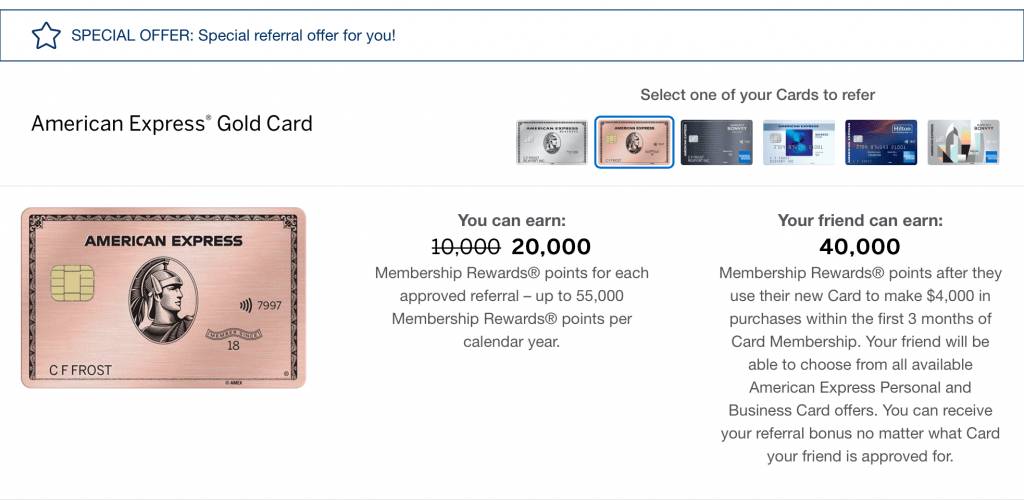Click the crossed-out 10,000 points figure
The image size is (1024, 501).
point(466,247)
